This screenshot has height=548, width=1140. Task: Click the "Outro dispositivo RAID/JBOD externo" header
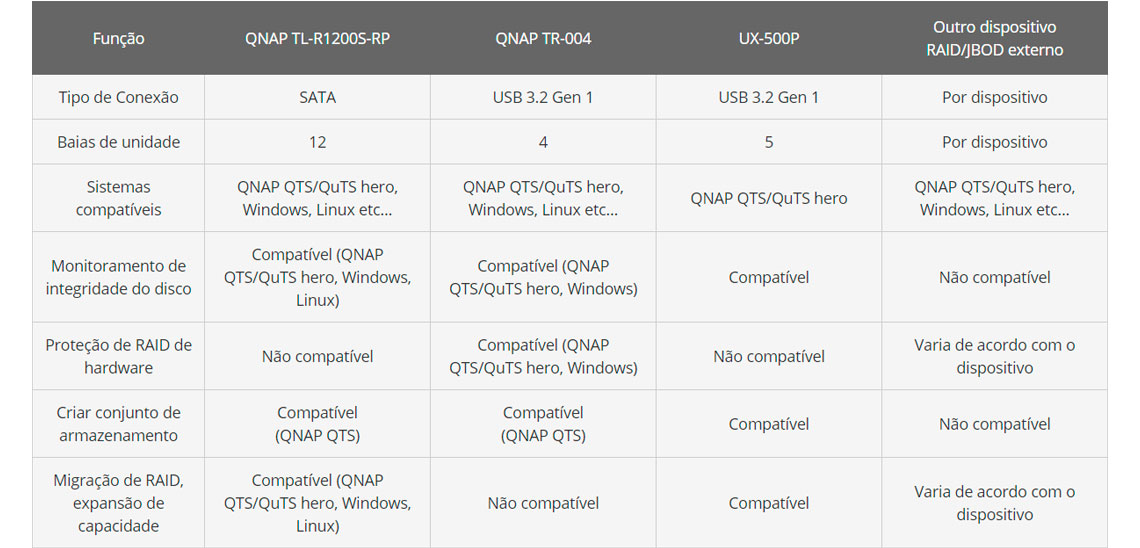click(994, 39)
